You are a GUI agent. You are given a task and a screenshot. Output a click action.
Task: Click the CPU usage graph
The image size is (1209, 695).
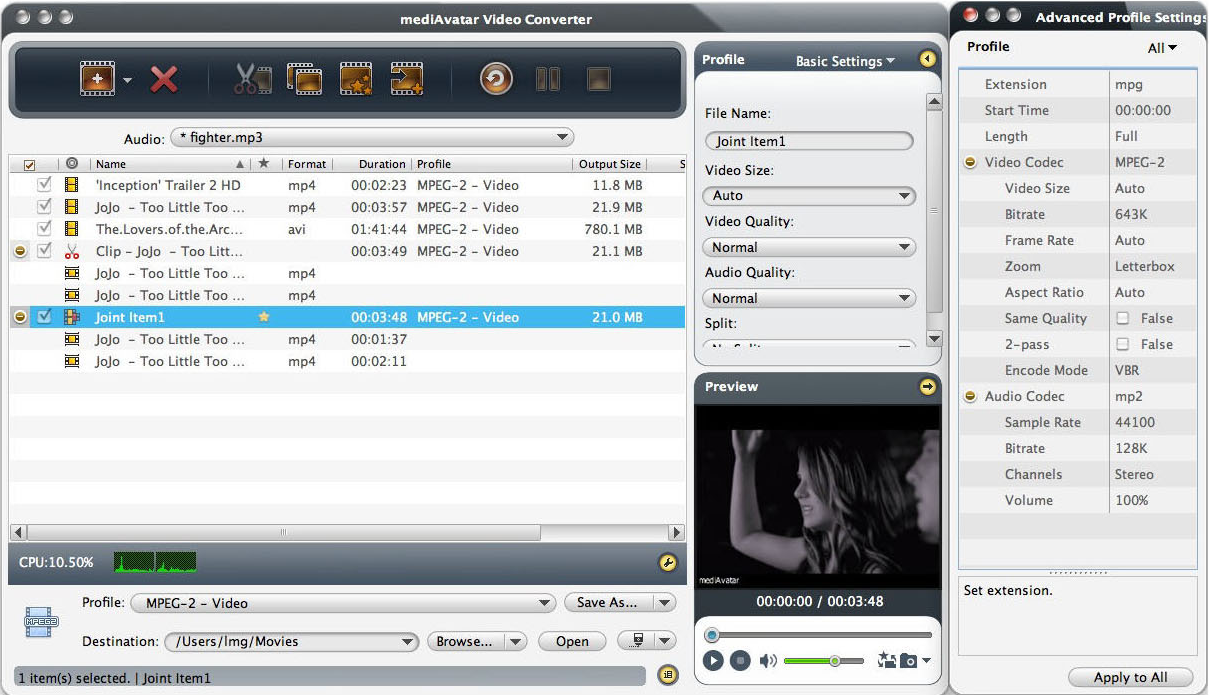point(155,563)
